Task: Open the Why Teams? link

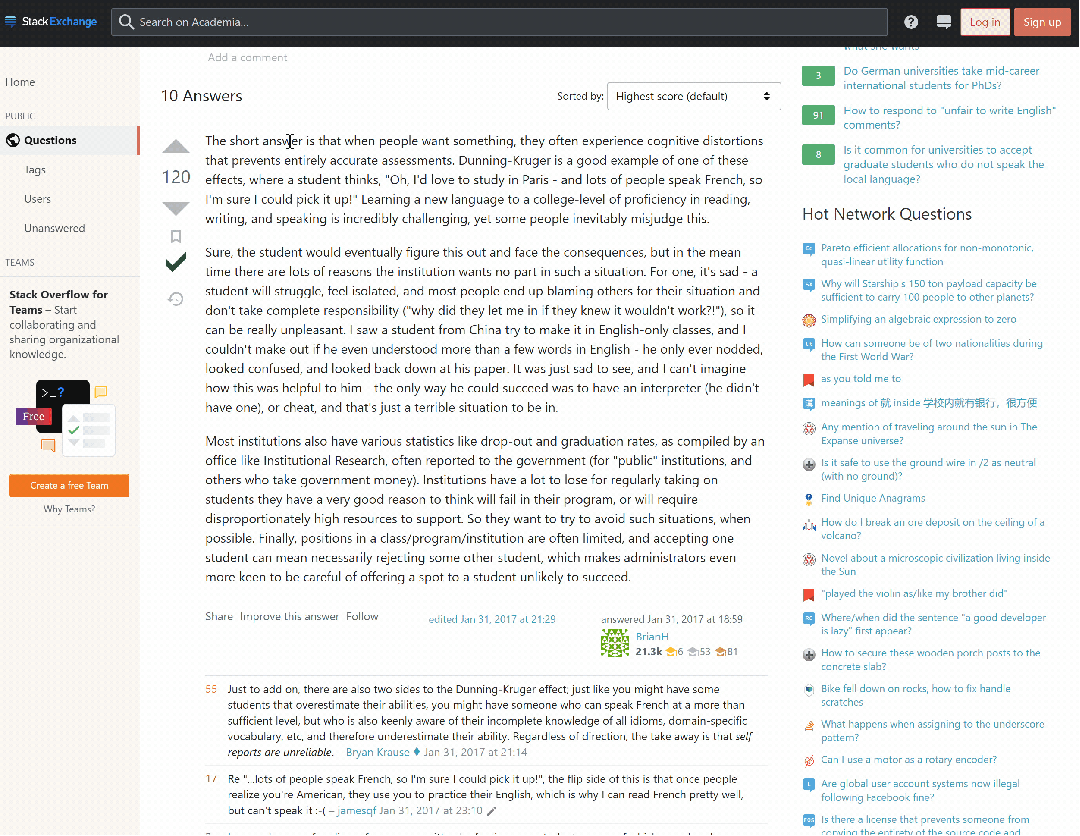Action: click(x=69, y=509)
